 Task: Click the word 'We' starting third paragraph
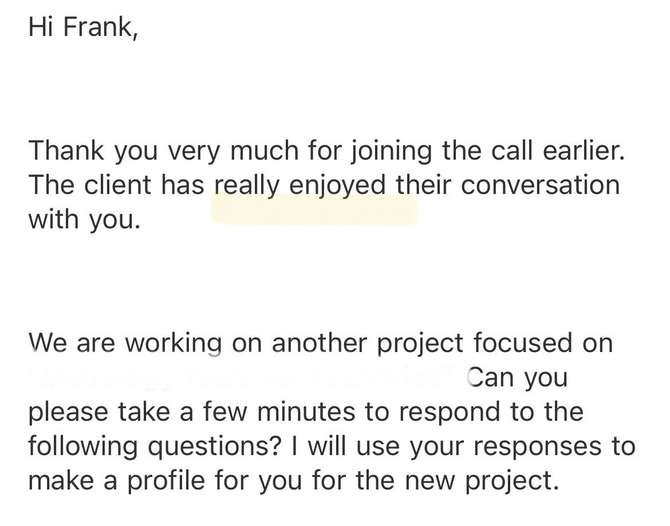tap(47, 343)
